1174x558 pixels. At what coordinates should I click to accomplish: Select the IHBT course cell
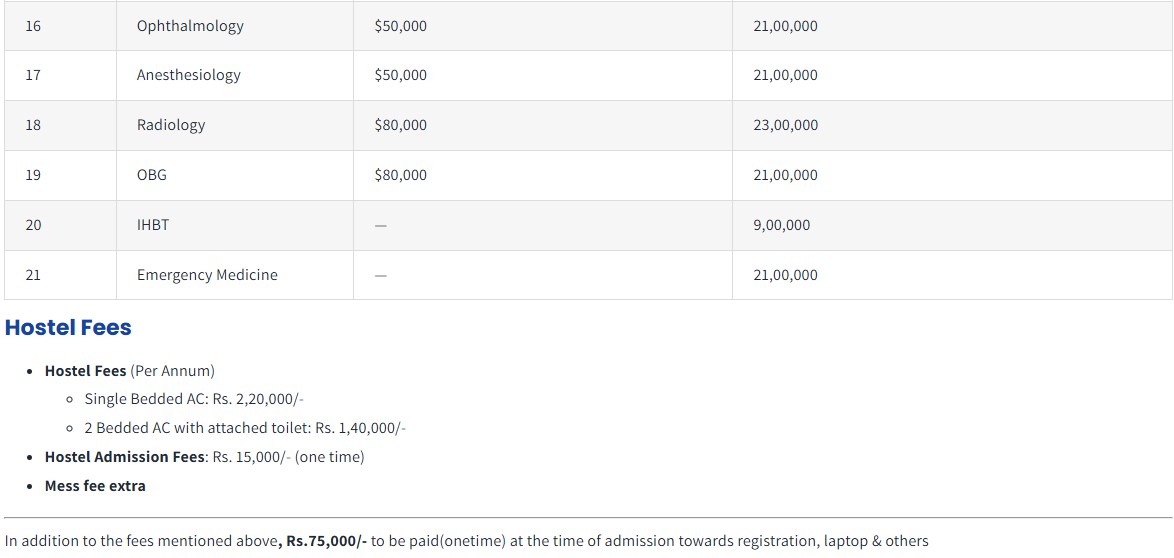click(x=153, y=225)
